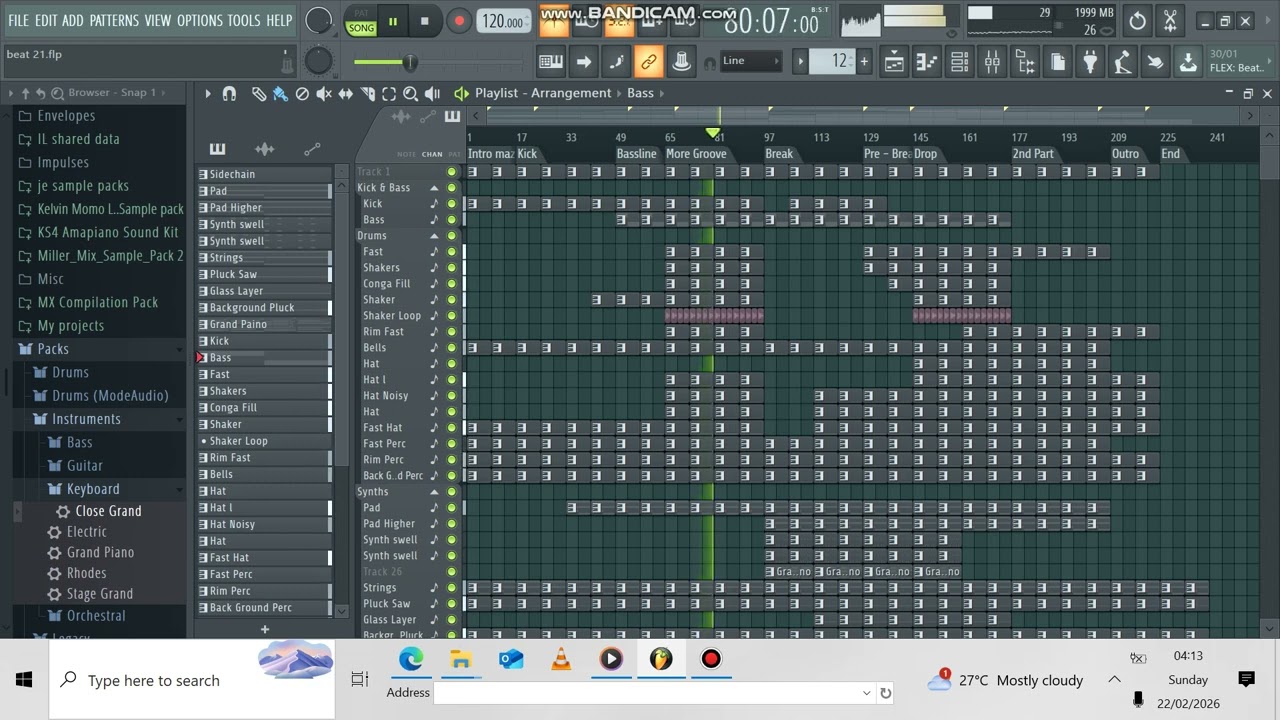1280x720 pixels.
Task: Show automation clips filter in picker panel
Action: point(312,149)
